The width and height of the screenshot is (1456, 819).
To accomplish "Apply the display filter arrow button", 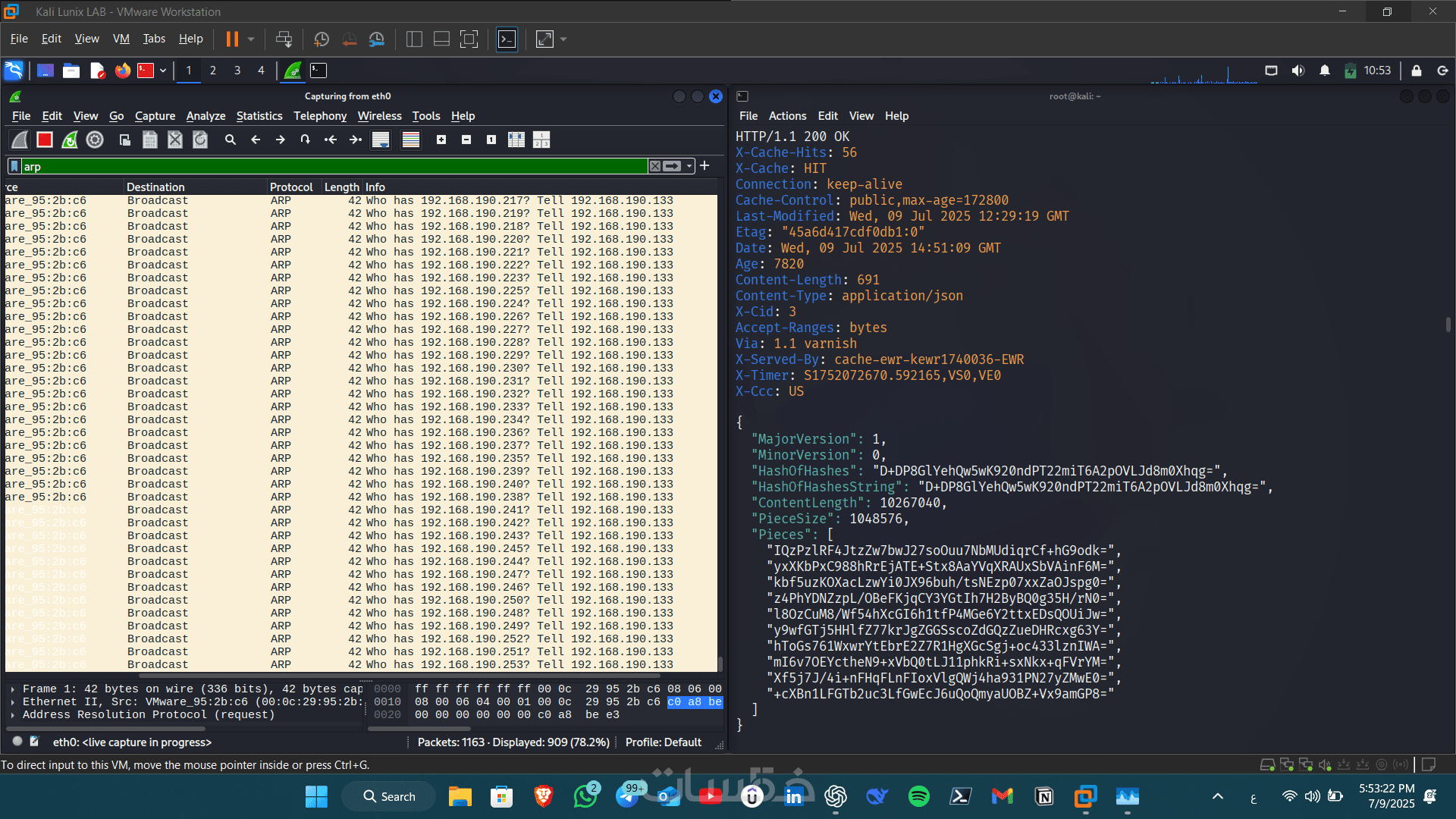I will pyautogui.click(x=672, y=166).
